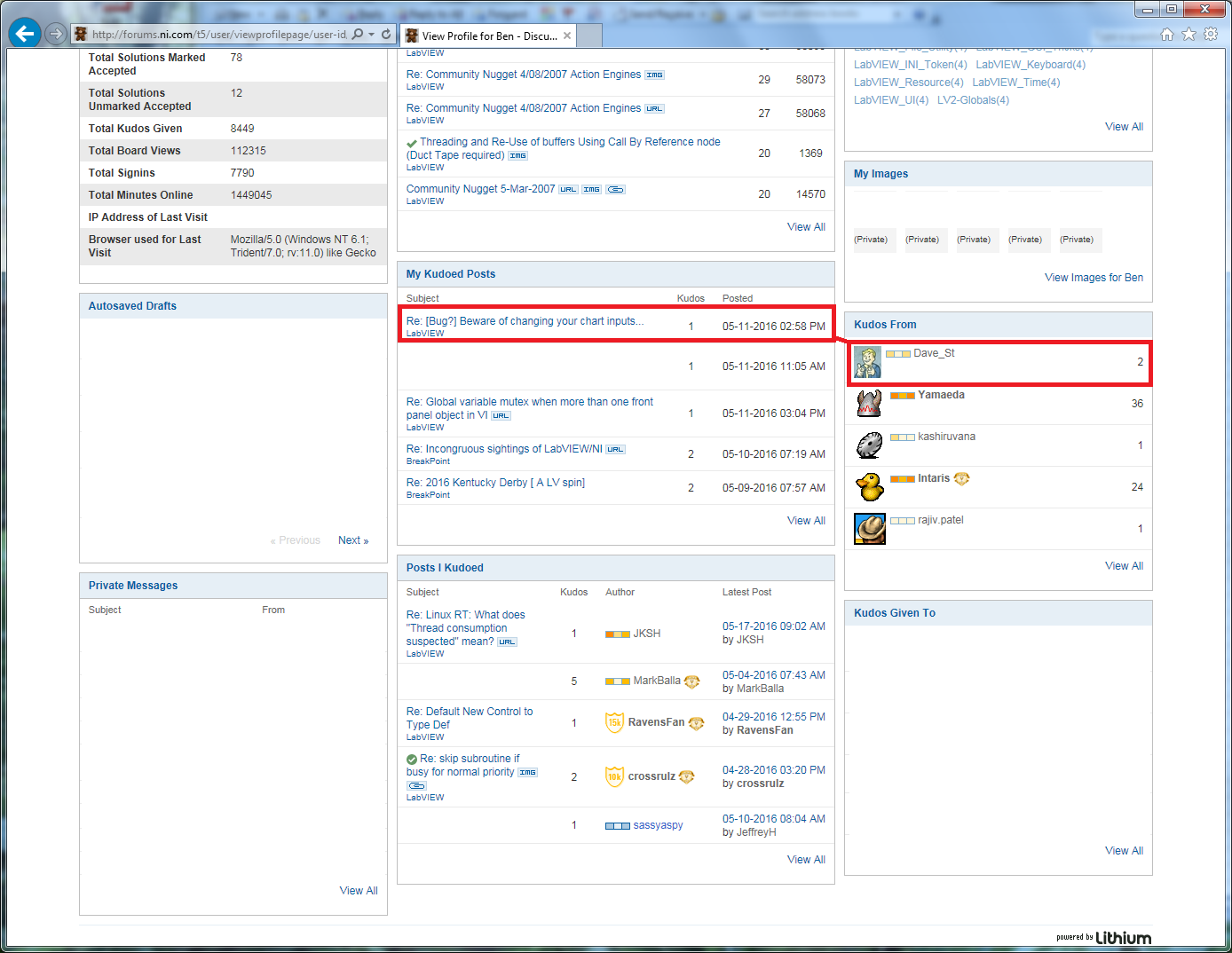Viewport: 1232px width, 953px height.
Task: Click RavensFan's 15k rank badge icon
Action: 614,722
